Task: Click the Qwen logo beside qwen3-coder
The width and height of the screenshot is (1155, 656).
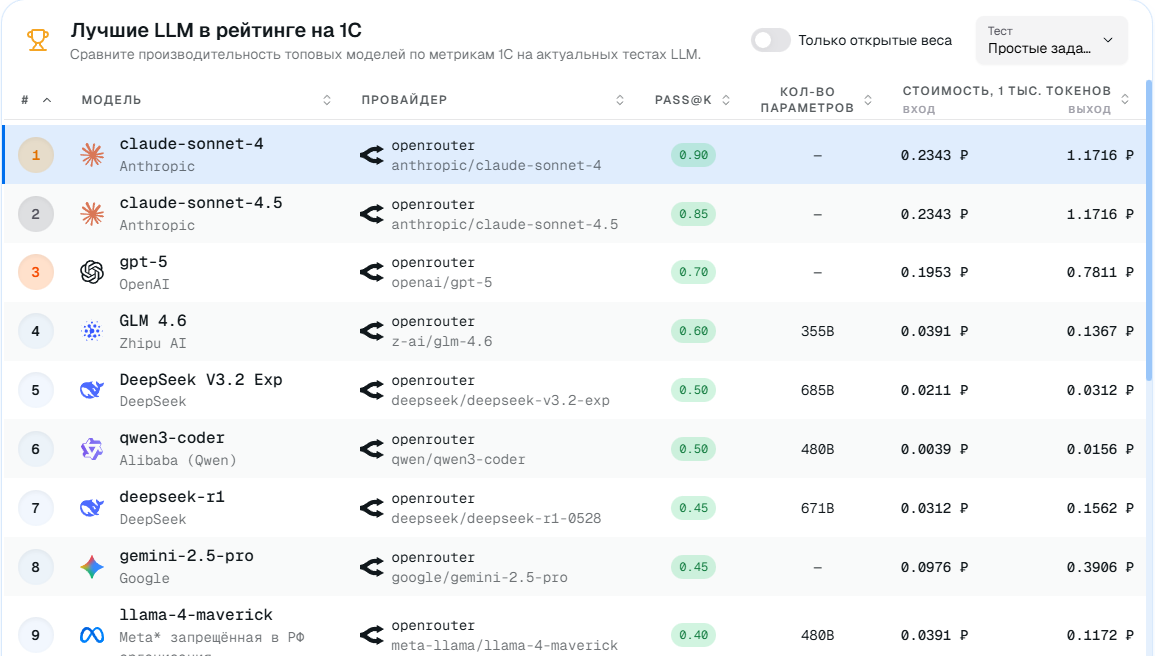Action: (92, 449)
